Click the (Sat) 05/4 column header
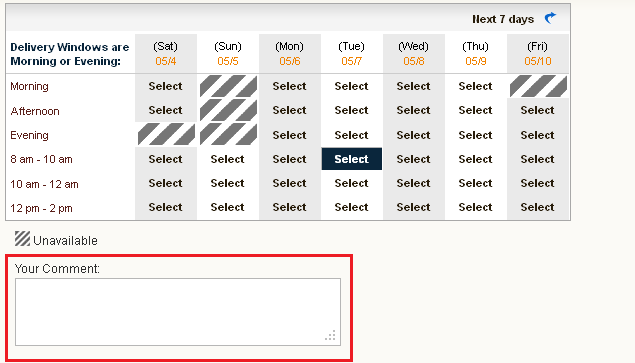 [166, 53]
